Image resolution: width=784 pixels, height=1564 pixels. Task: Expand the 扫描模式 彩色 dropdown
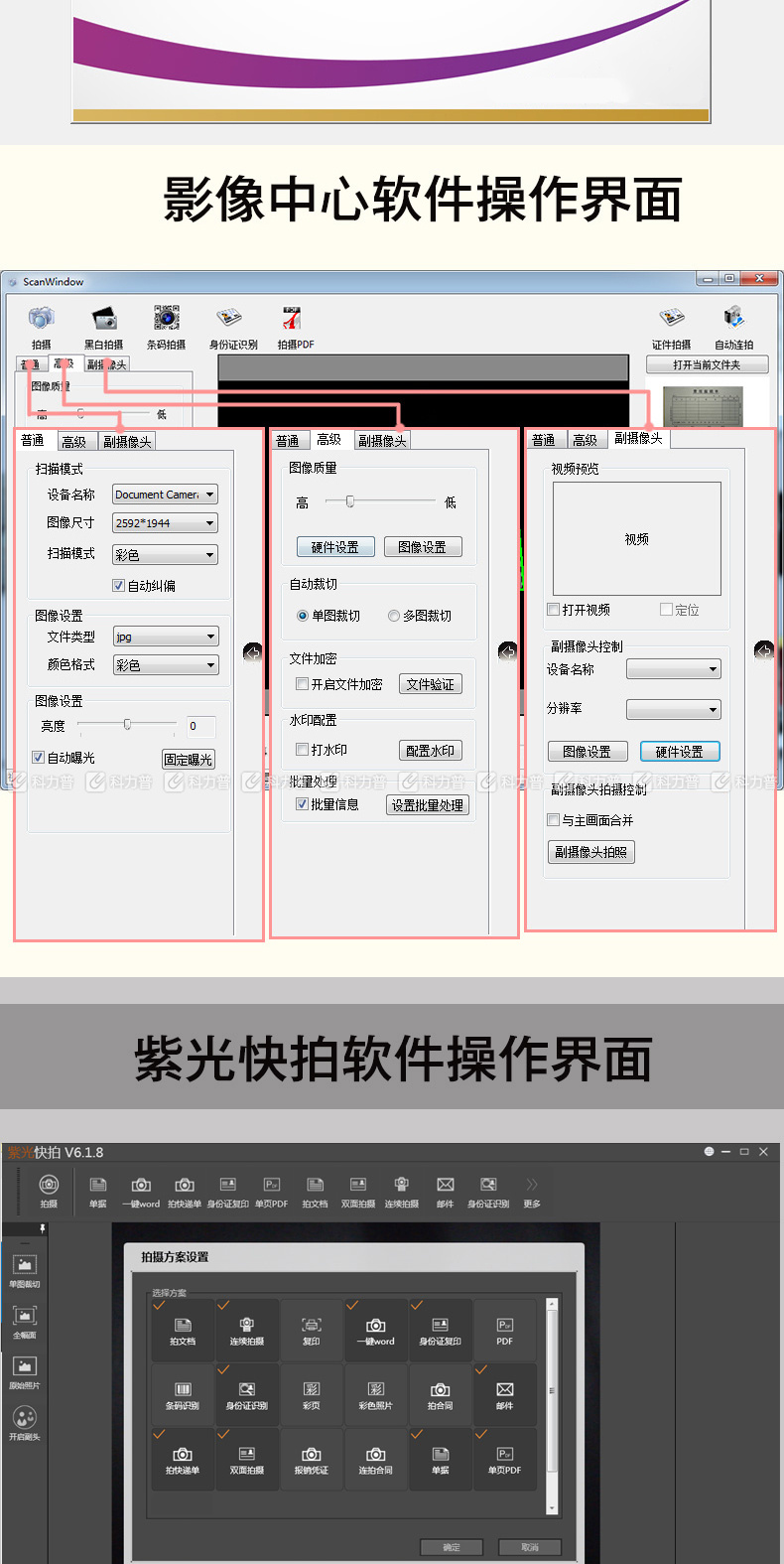[165, 555]
